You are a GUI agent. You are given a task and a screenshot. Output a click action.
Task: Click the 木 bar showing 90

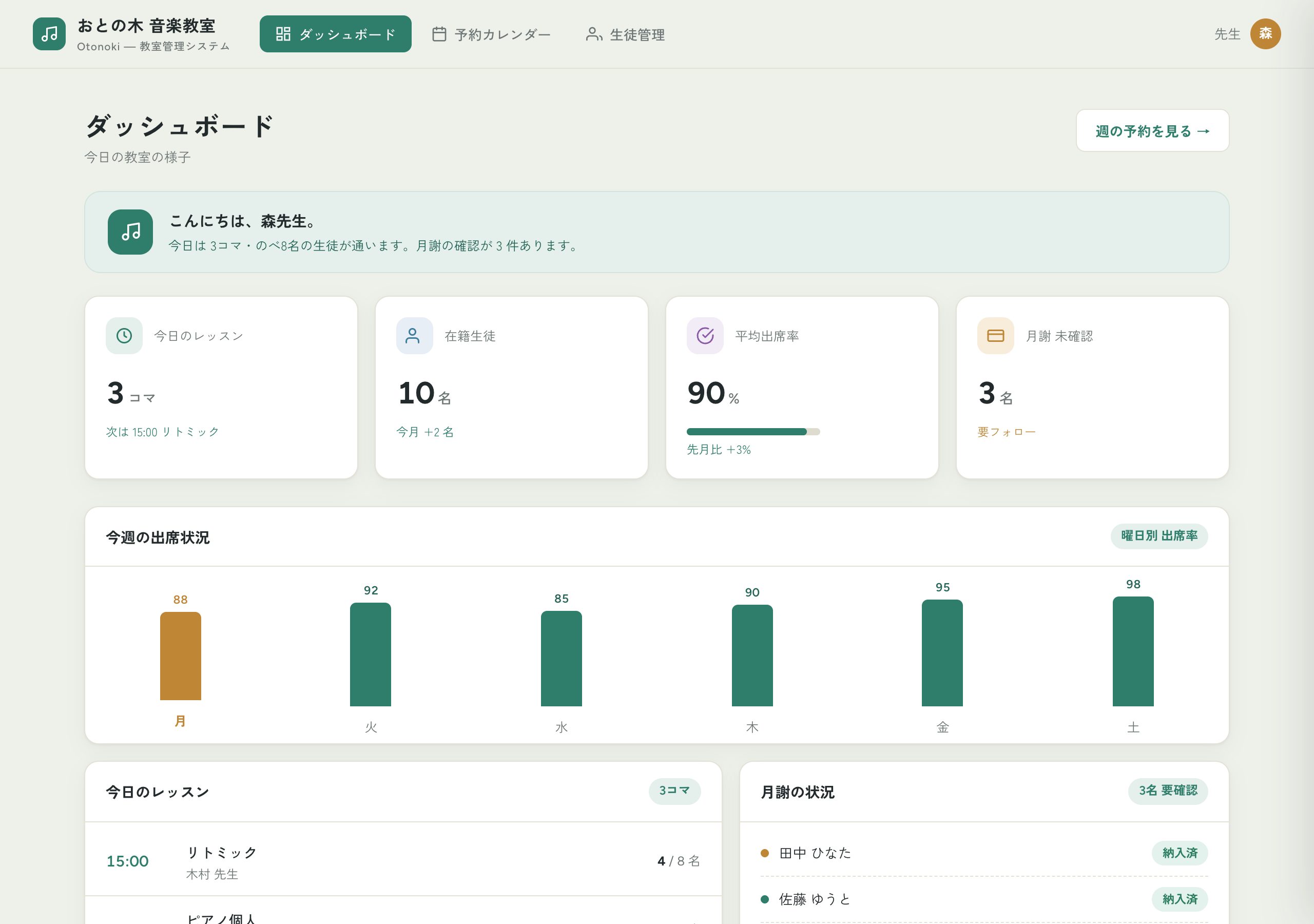tap(752, 656)
